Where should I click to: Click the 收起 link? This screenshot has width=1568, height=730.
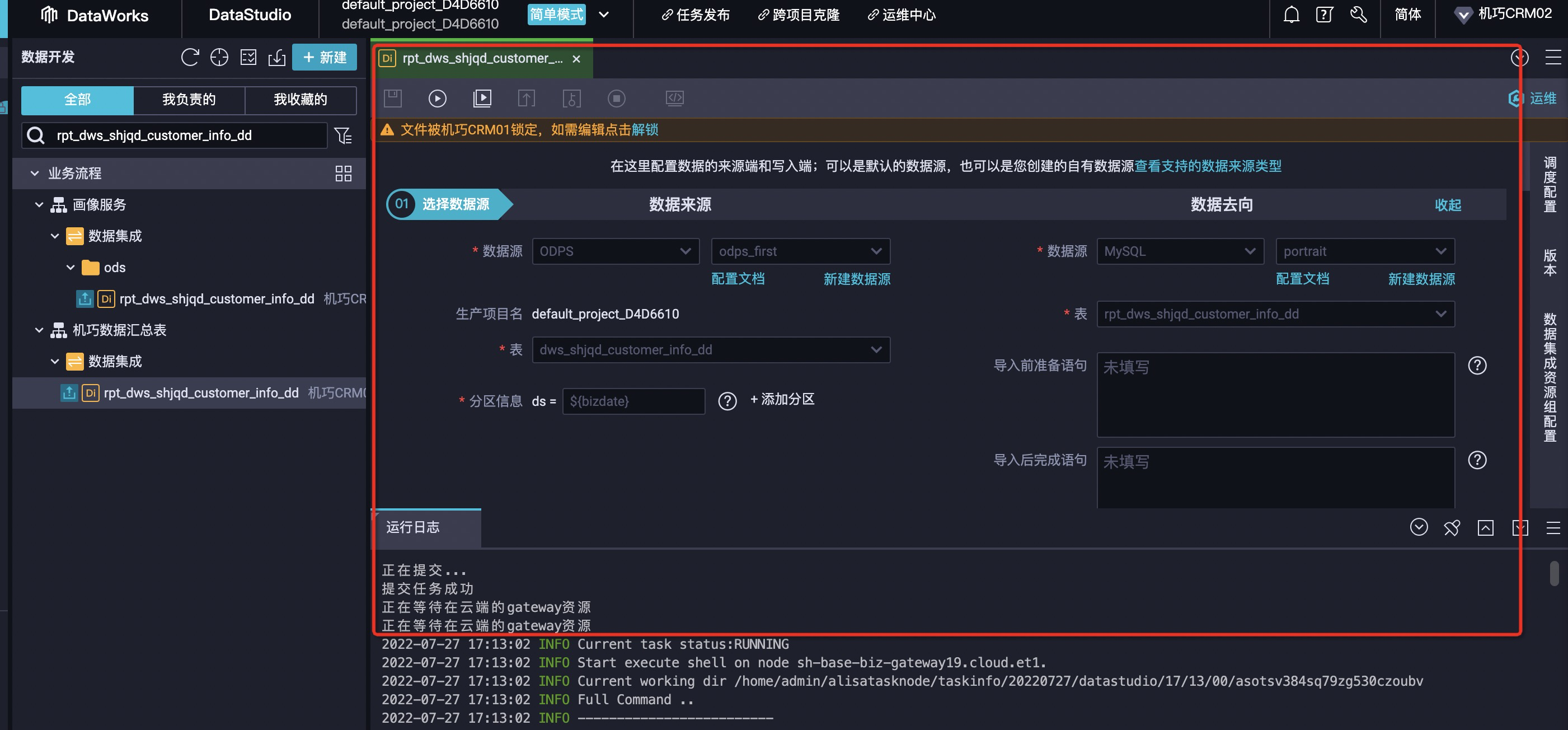[x=1448, y=205]
